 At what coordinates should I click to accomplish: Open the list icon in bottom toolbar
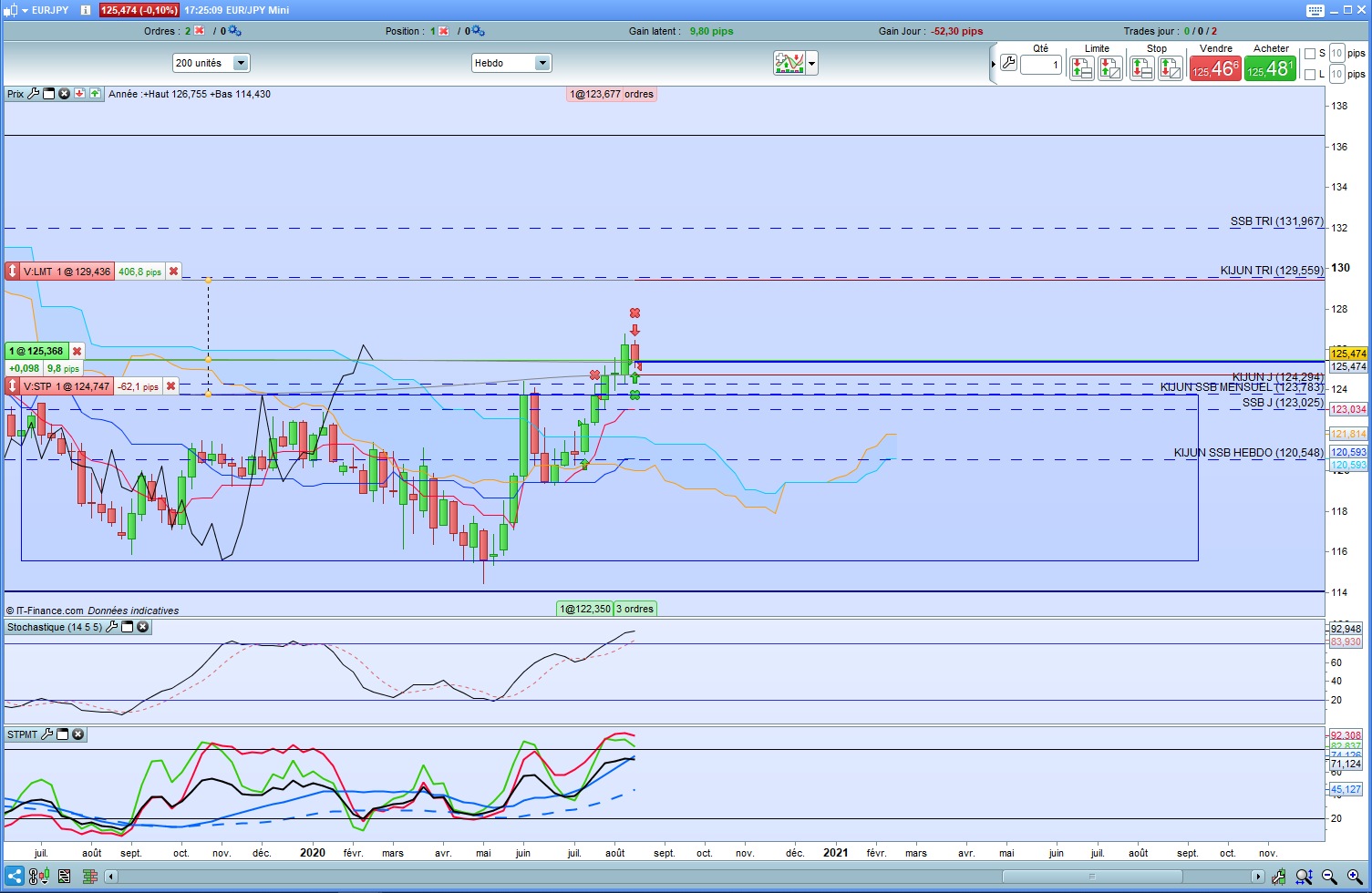coord(65,877)
